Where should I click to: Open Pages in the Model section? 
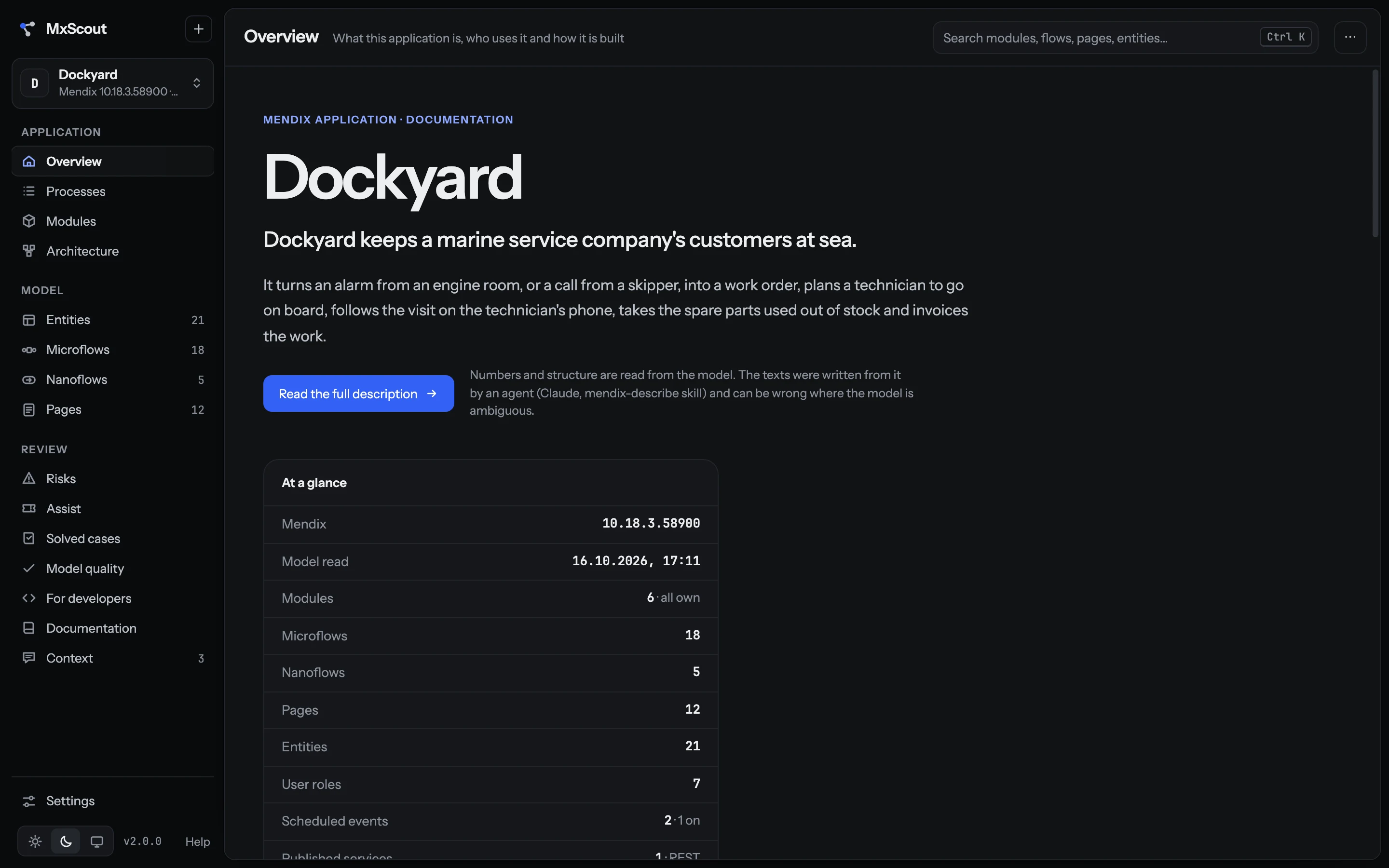(112, 409)
